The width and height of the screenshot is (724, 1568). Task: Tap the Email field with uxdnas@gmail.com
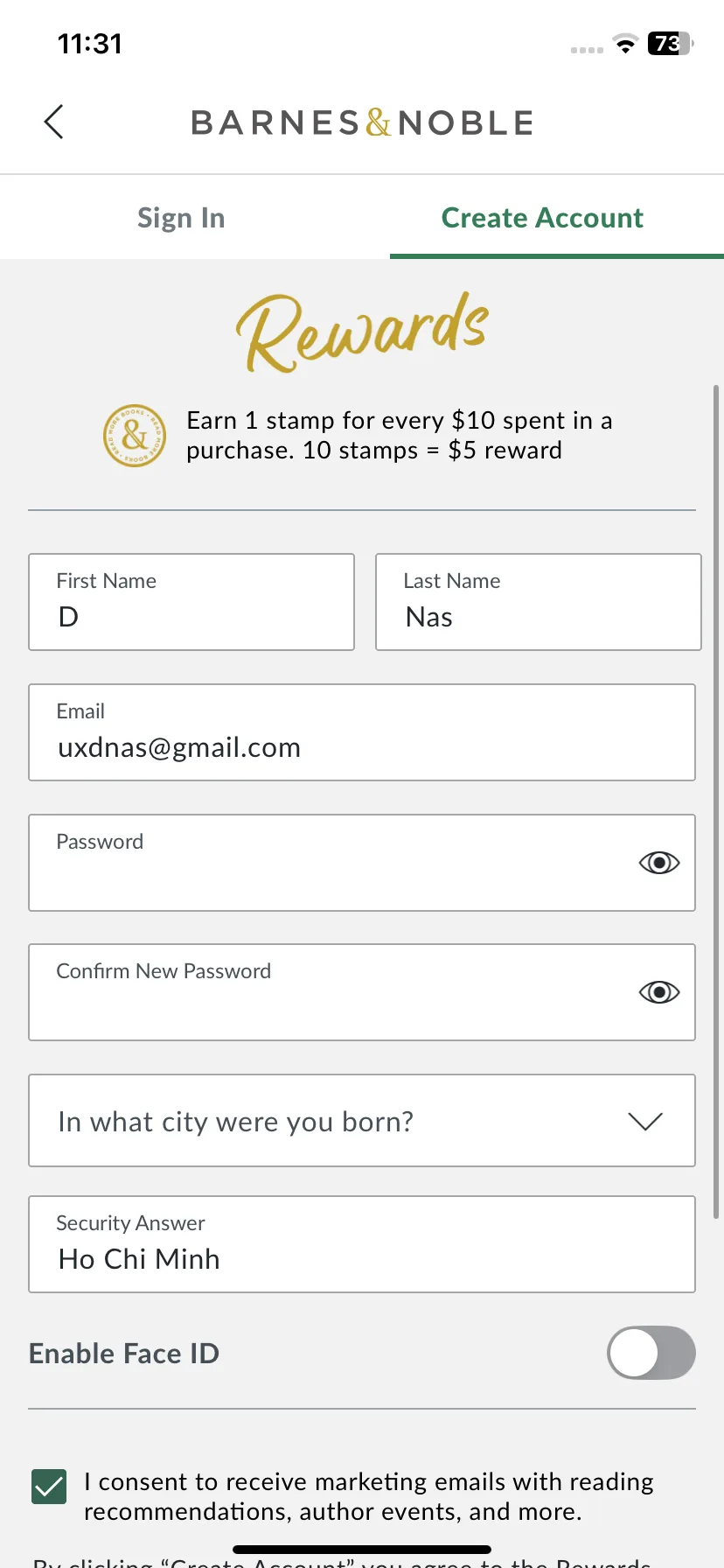coord(362,732)
